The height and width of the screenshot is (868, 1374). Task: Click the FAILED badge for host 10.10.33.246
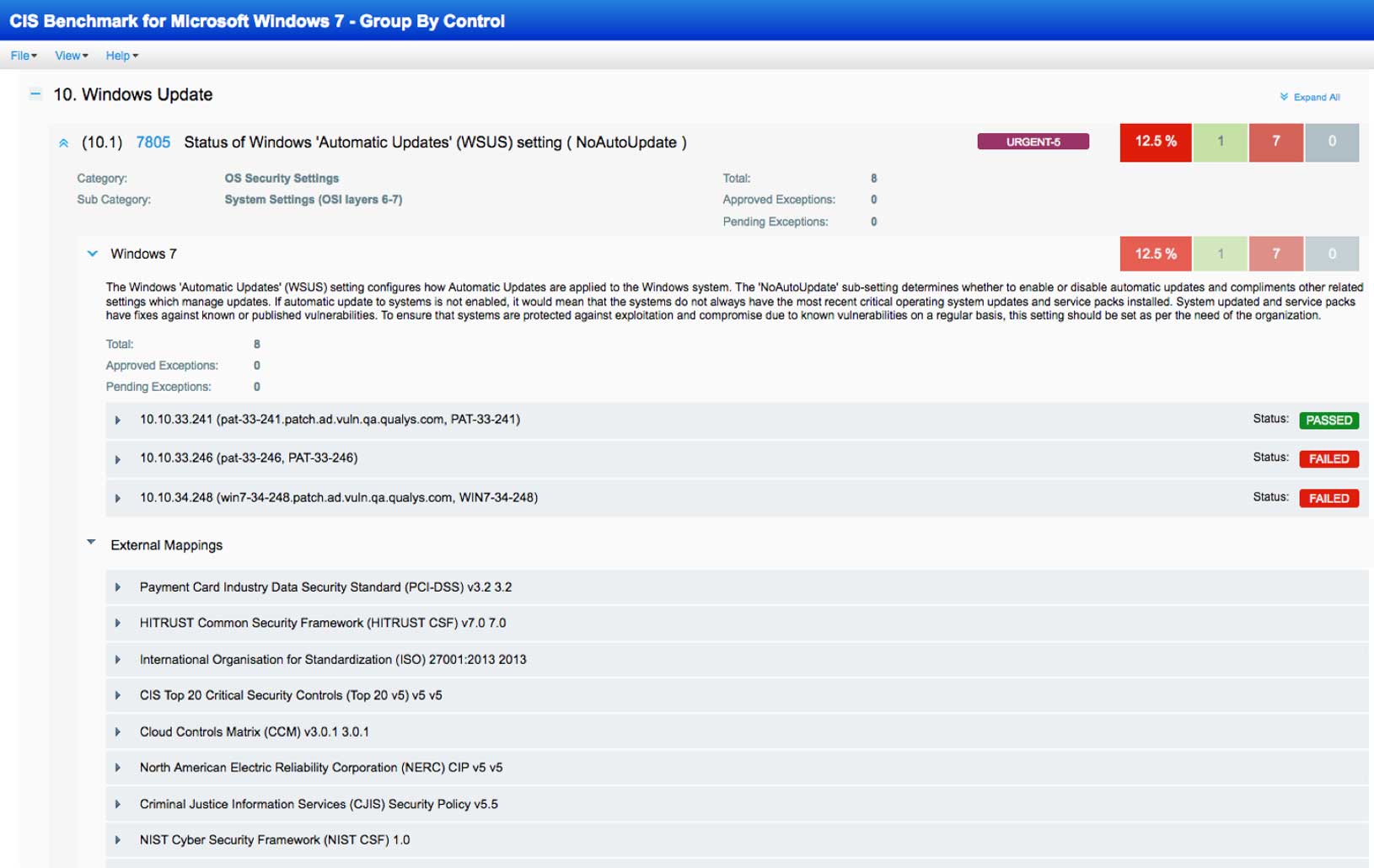coord(1329,458)
